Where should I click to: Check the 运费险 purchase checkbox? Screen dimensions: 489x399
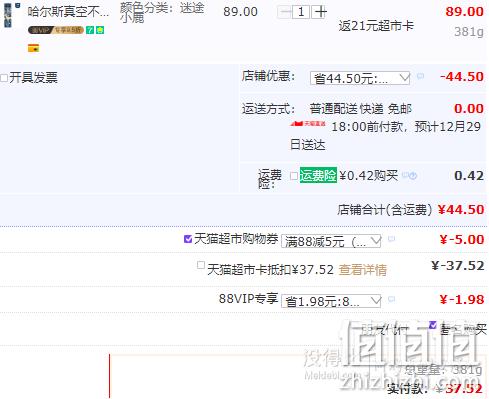click(294, 176)
